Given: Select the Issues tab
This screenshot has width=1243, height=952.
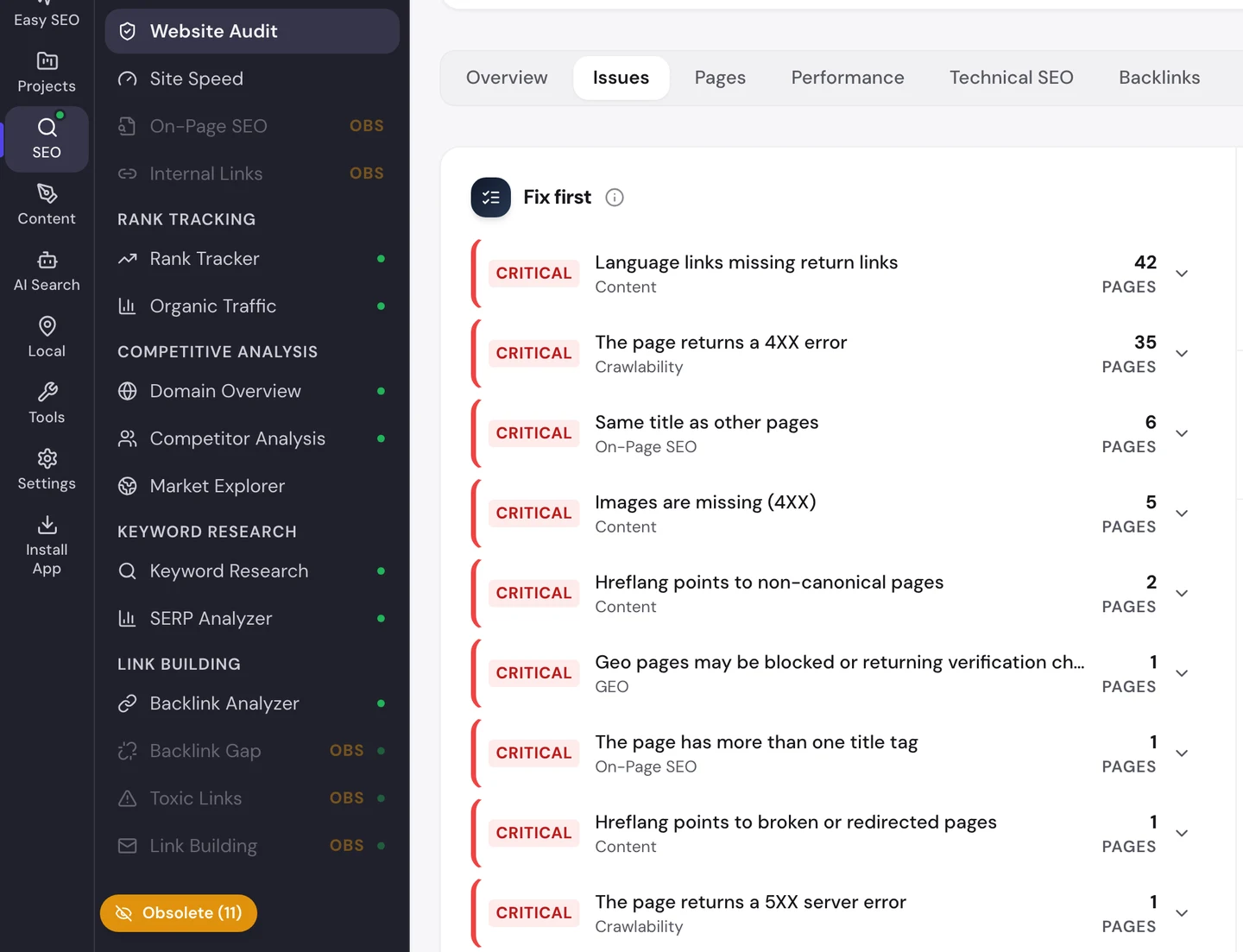Looking at the screenshot, I should click(621, 78).
